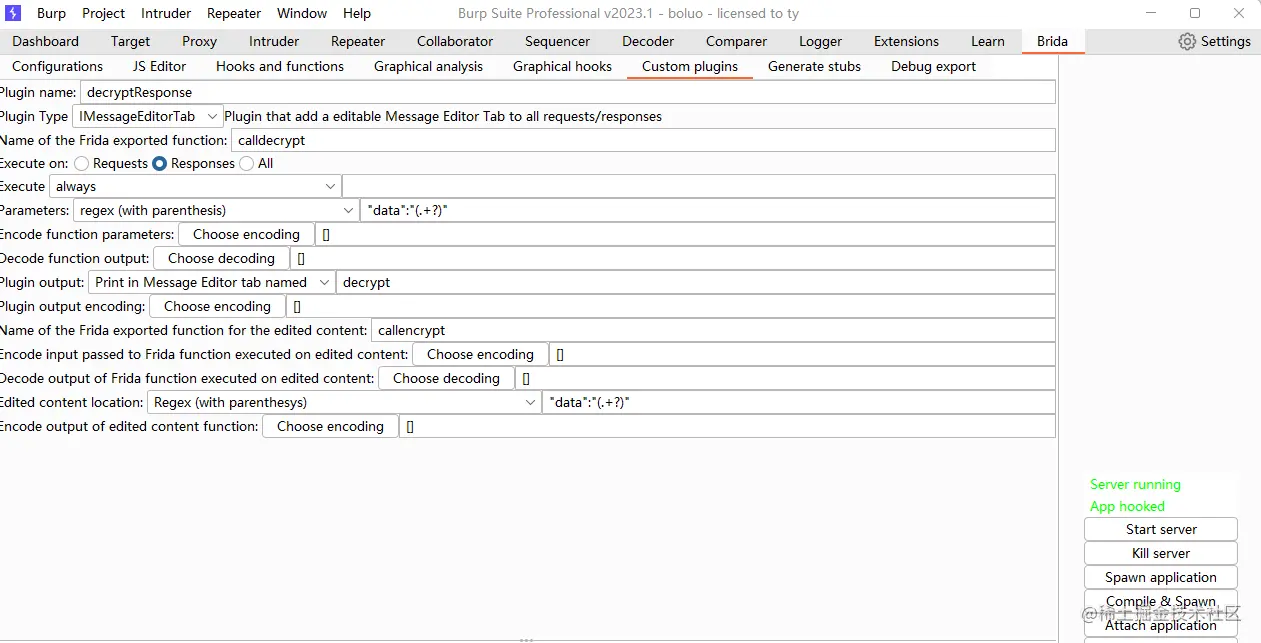
Task: Click the 'Server running' status text
Action: pos(1135,484)
